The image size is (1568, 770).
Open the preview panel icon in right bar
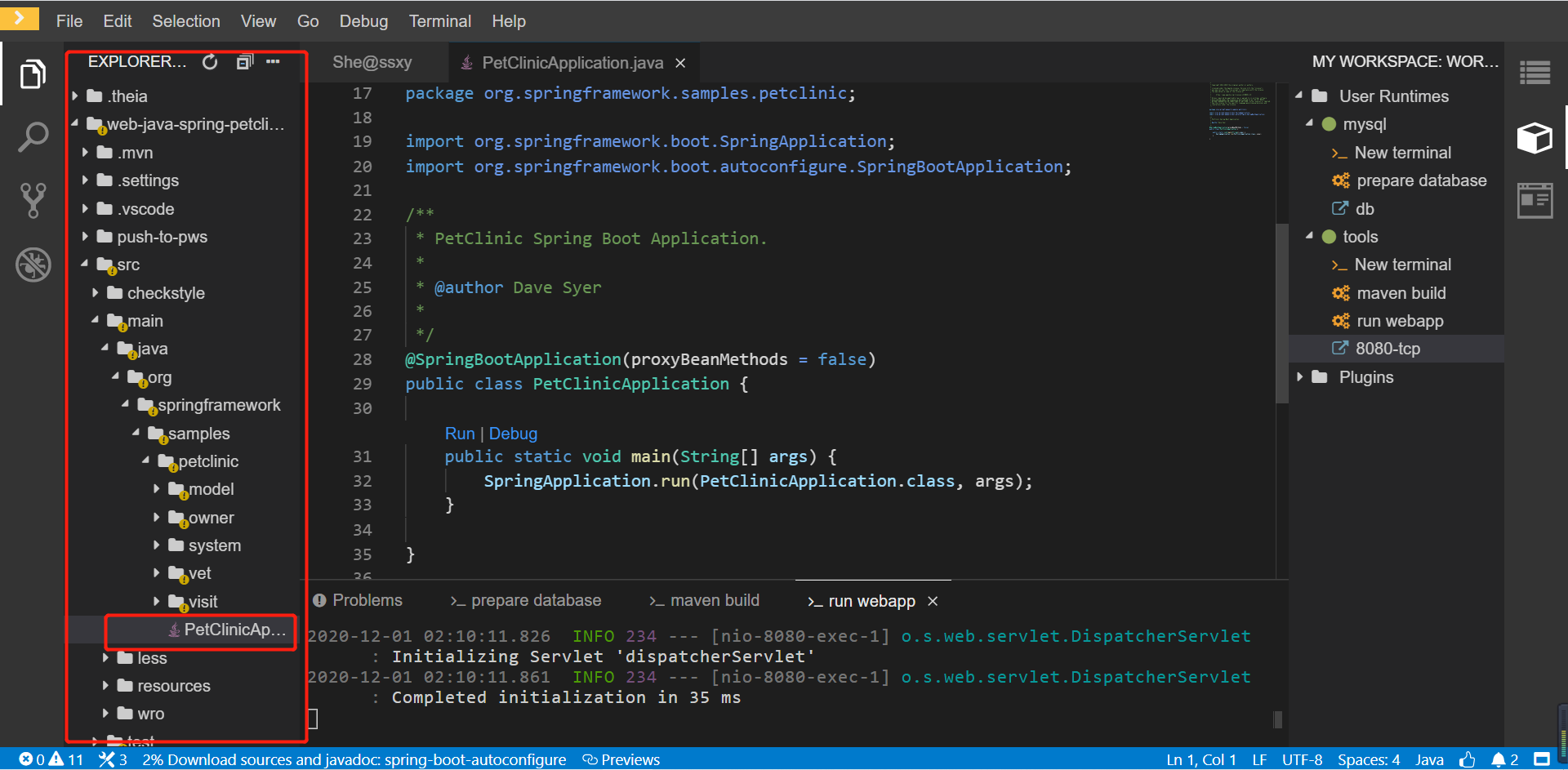pos(1535,201)
